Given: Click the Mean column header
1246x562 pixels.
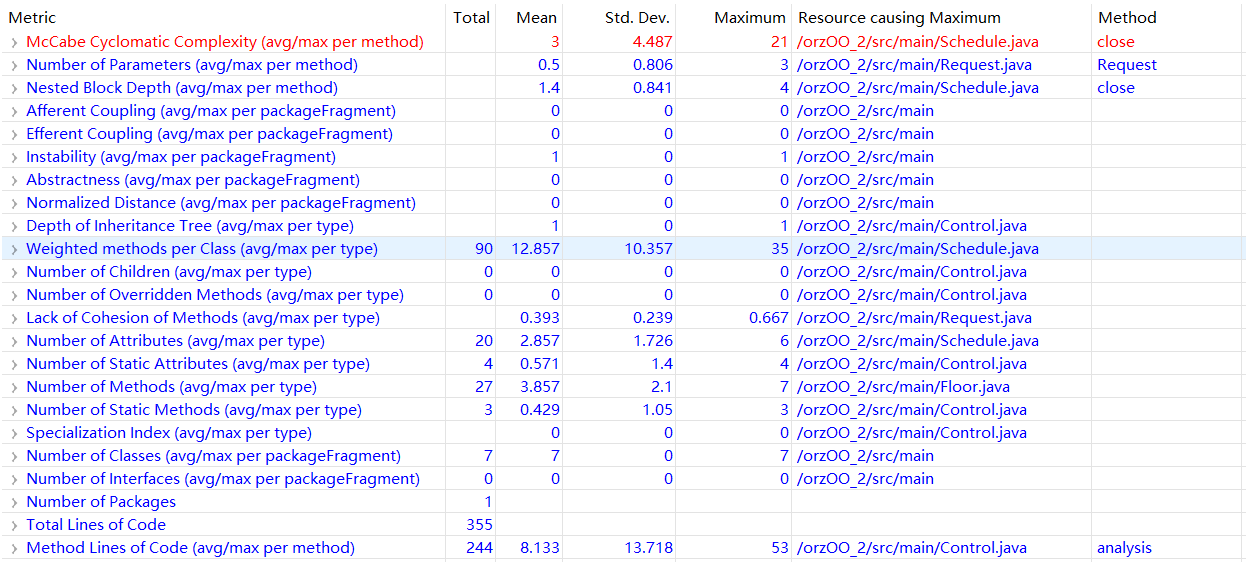Looking at the screenshot, I should tap(536, 18).
